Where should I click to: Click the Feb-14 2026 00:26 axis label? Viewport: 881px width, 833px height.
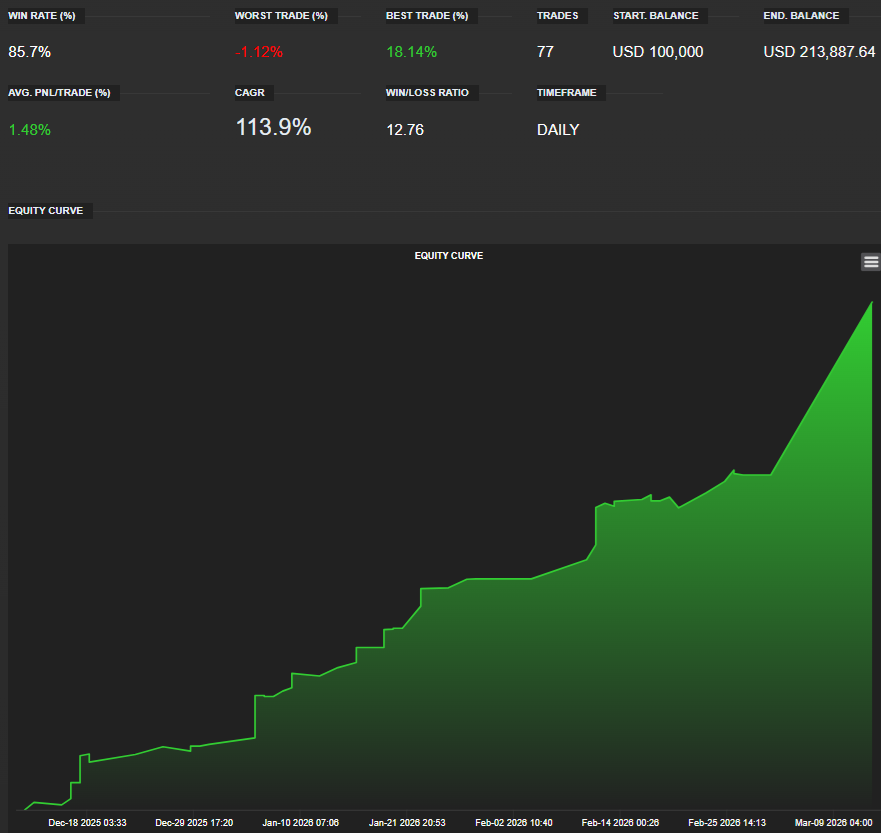coord(620,823)
